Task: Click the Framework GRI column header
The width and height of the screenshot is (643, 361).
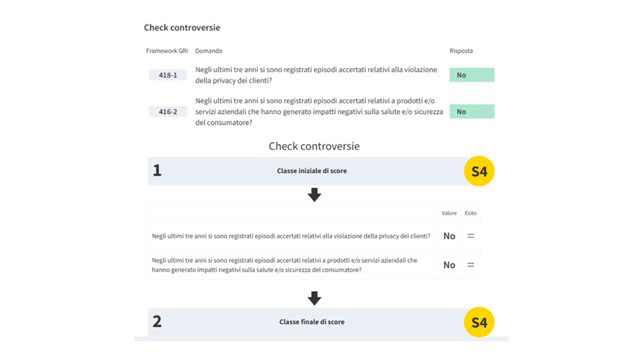Action: (167, 51)
